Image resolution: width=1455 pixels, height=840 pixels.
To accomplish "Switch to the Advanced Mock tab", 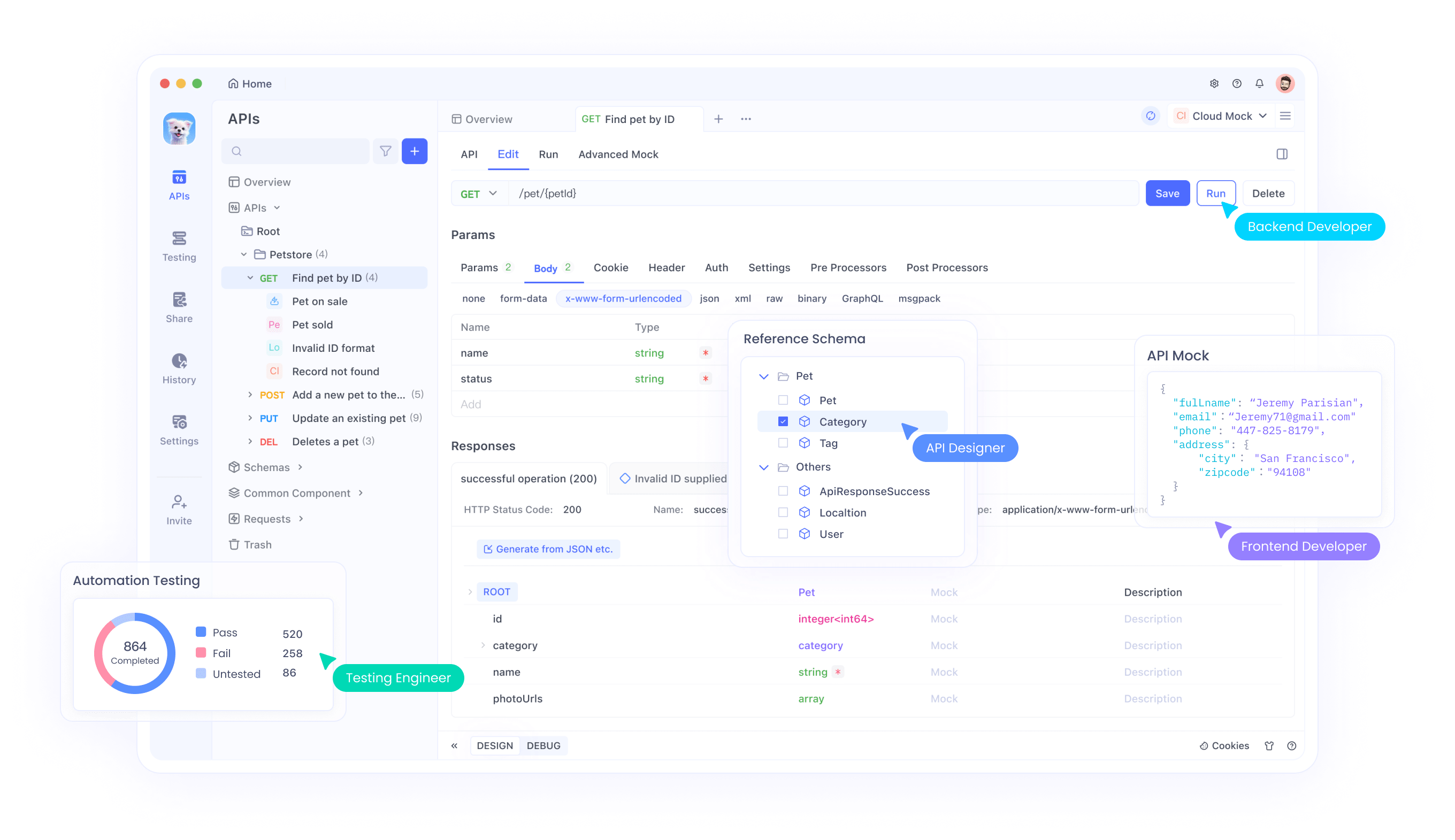I will click(x=618, y=154).
